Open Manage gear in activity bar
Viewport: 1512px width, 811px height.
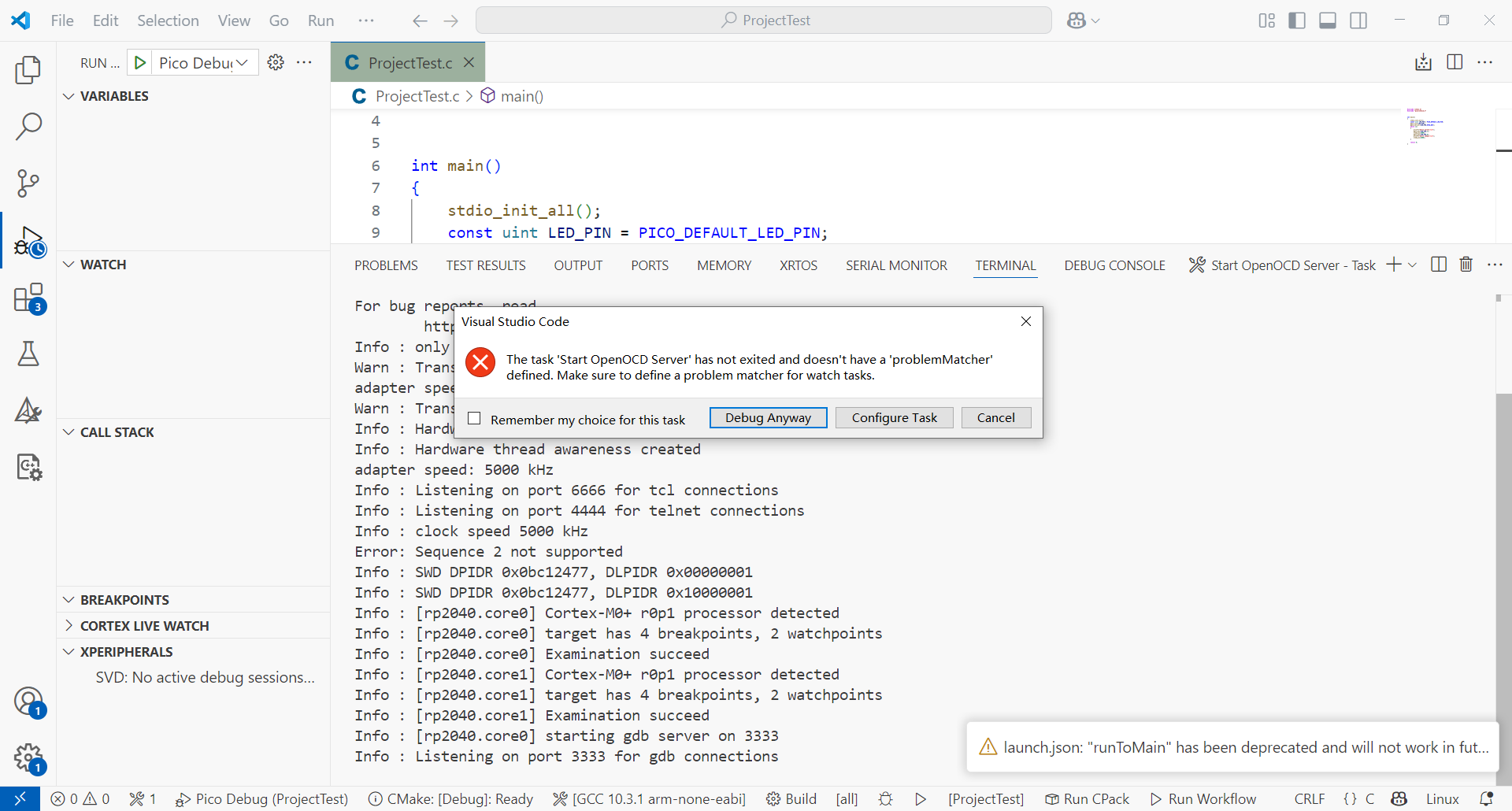pyautogui.click(x=28, y=758)
